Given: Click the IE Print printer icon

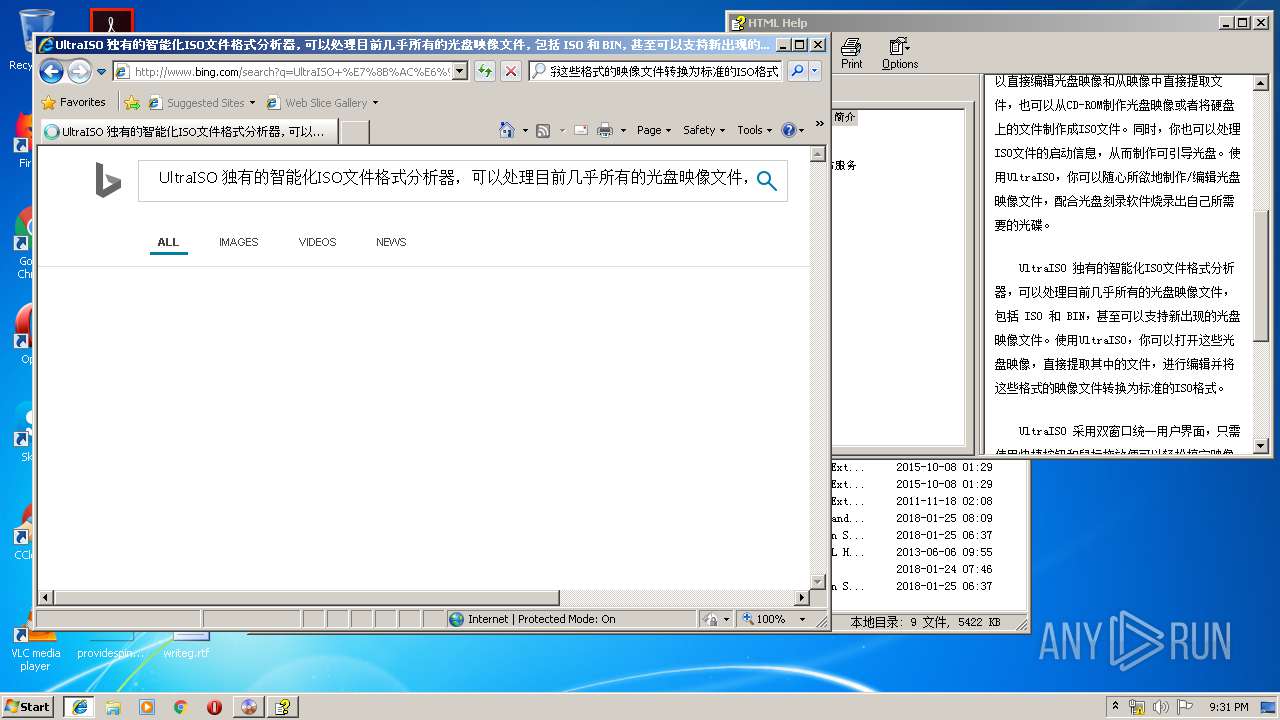Looking at the screenshot, I should (x=605, y=130).
